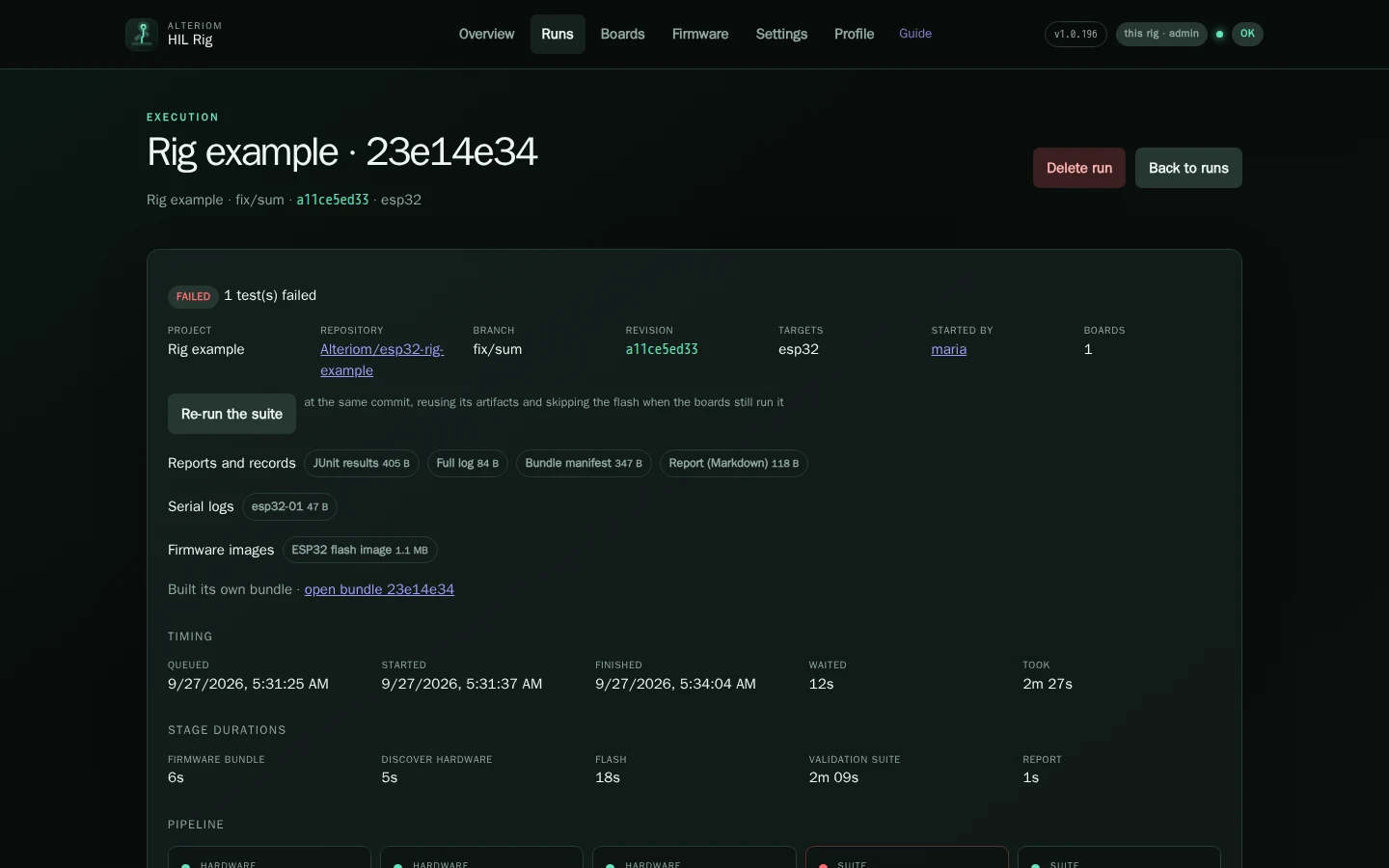The height and width of the screenshot is (868, 1389).
Task: Open the Full log file chip
Action: 468,463
